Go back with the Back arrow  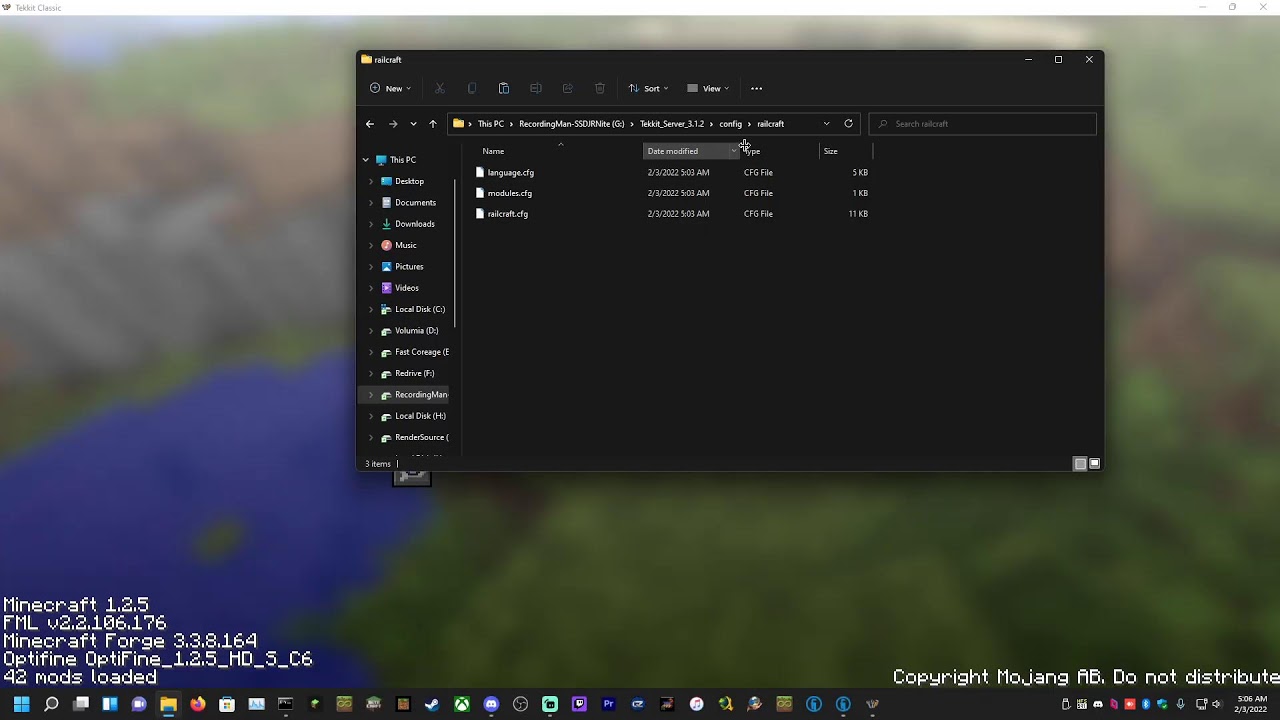click(x=370, y=124)
